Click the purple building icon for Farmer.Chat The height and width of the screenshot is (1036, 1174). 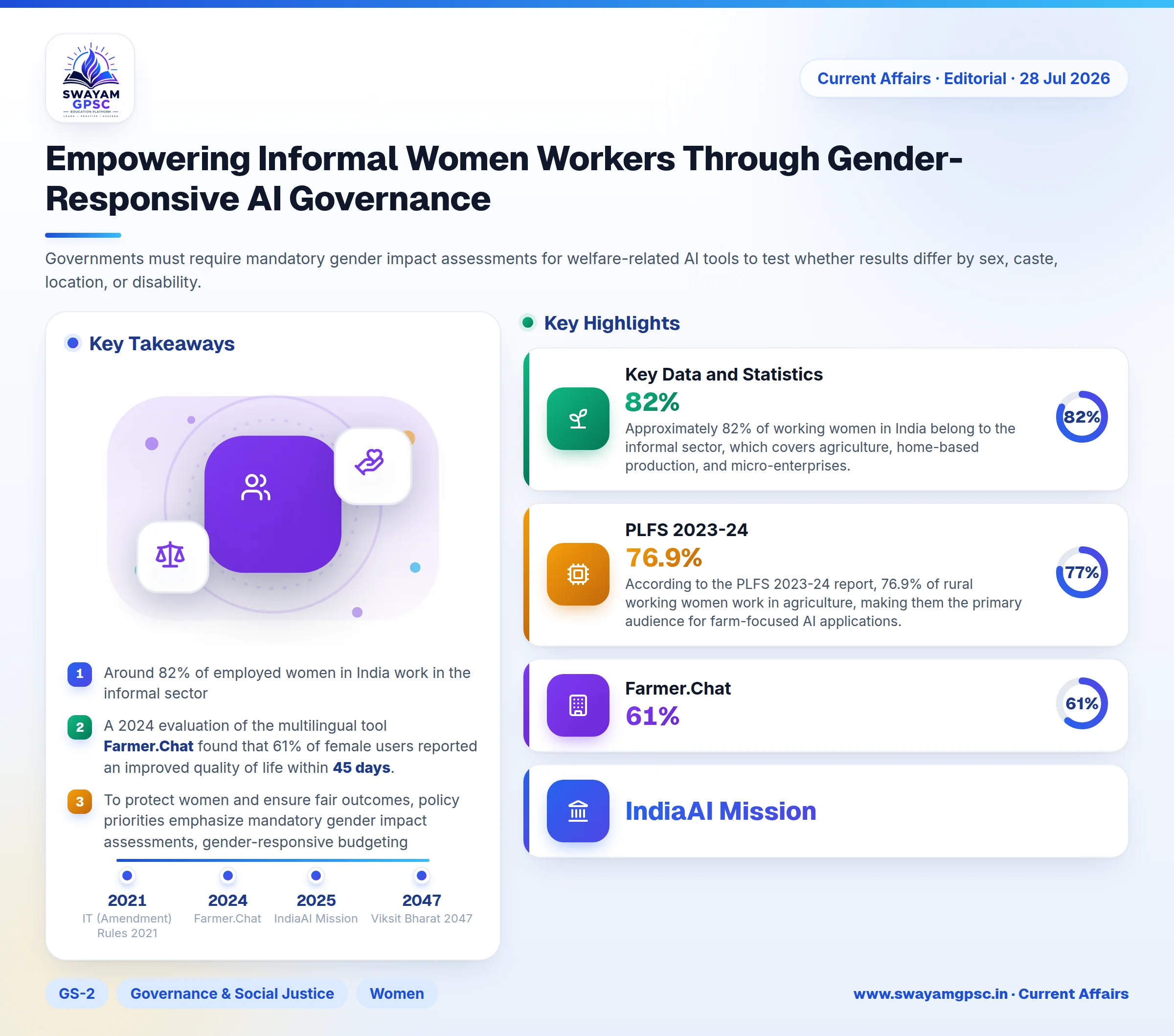(x=578, y=705)
